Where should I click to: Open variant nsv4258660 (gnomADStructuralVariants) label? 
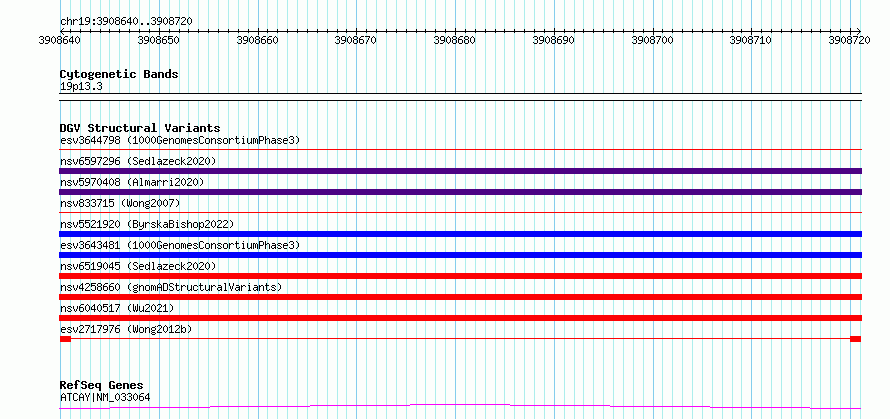coord(171,287)
